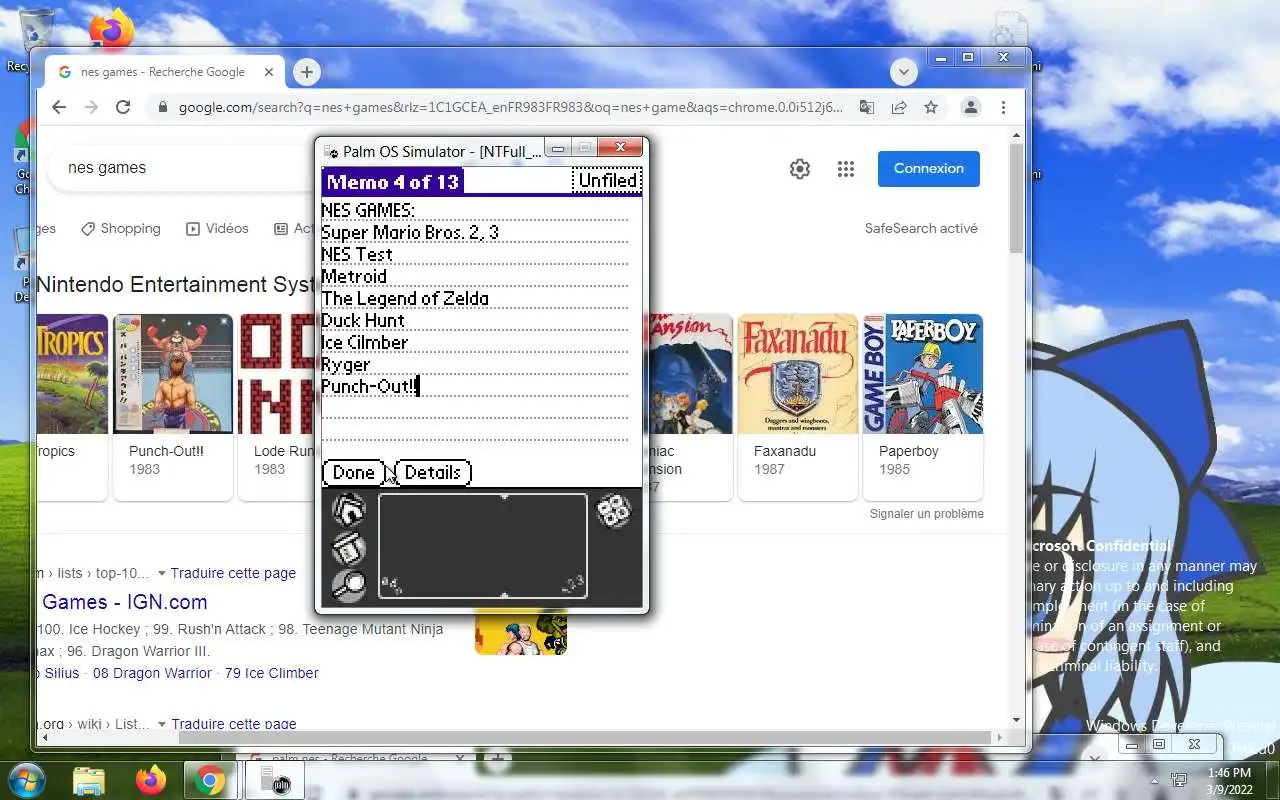Click the Metroid memo line
Image resolution: width=1280 pixels, height=800 pixels.
[354, 277]
